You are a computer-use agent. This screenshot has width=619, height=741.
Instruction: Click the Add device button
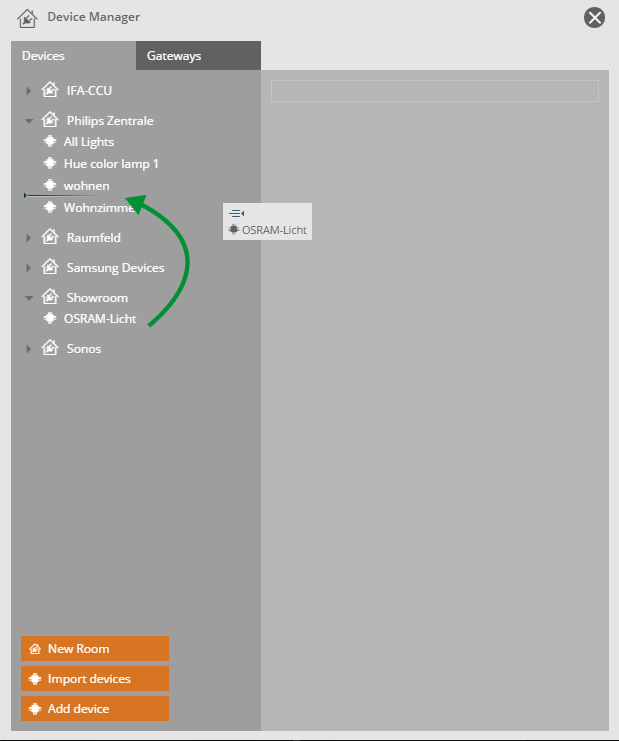pyautogui.click(x=95, y=709)
